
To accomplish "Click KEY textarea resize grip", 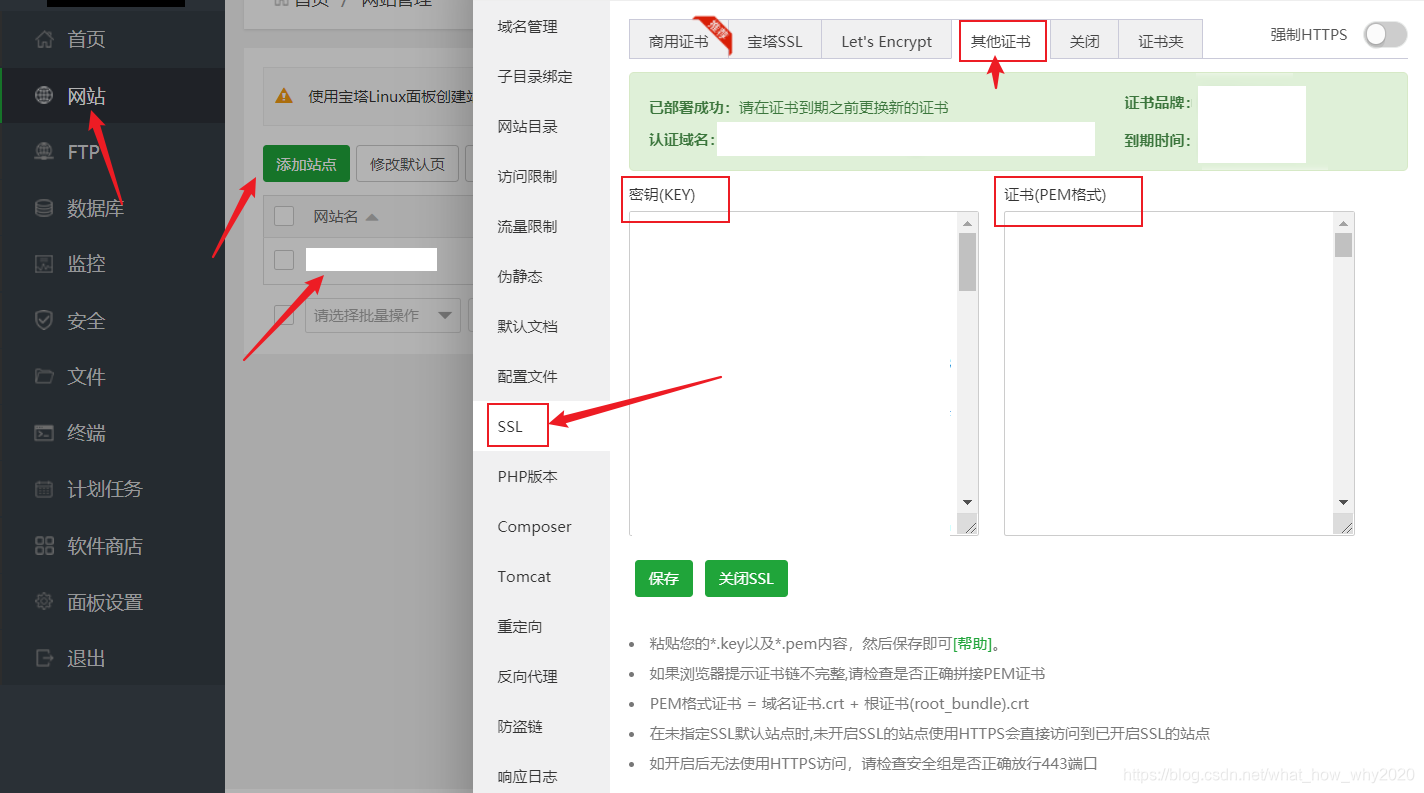I will [x=968, y=525].
